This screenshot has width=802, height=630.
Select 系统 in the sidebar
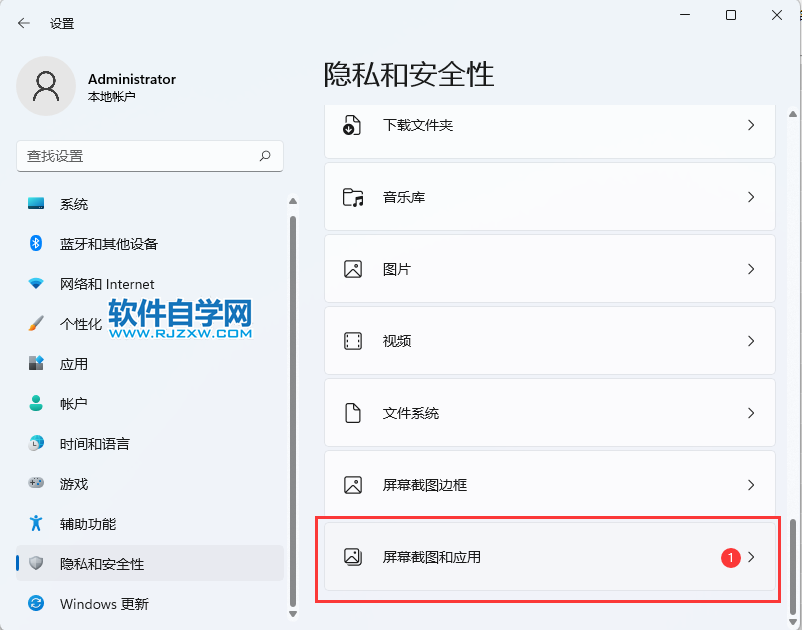[74, 204]
